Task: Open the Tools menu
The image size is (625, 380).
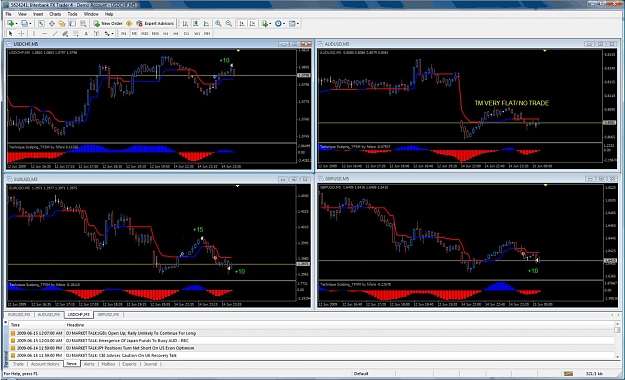Action: 72,14
